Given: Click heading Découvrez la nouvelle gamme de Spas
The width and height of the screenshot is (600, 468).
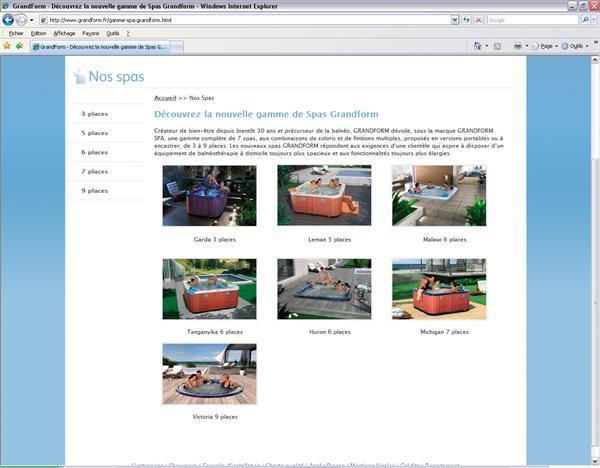Looking at the screenshot, I should pyautogui.click(x=266, y=114).
